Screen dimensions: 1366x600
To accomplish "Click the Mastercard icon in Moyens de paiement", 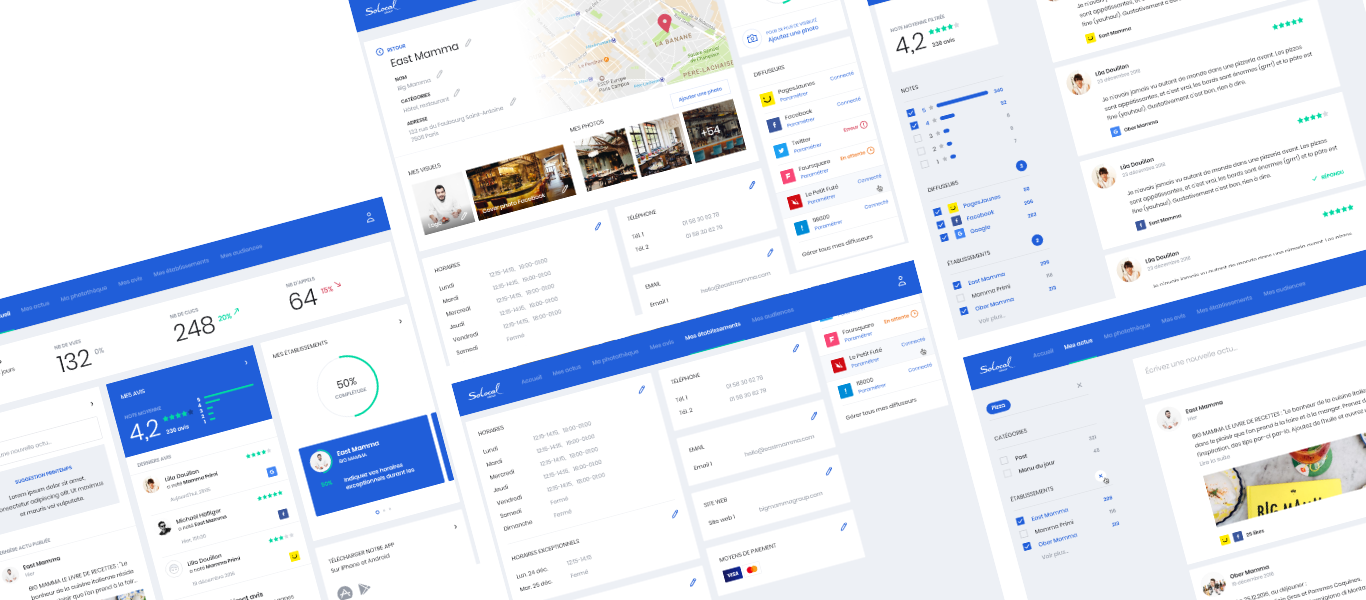I will tap(753, 570).
